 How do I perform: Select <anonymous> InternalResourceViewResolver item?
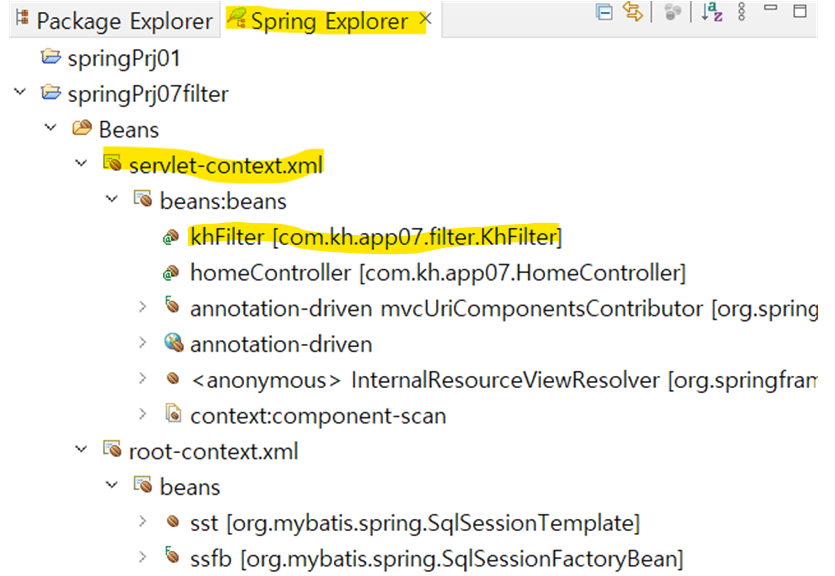[x=503, y=380]
